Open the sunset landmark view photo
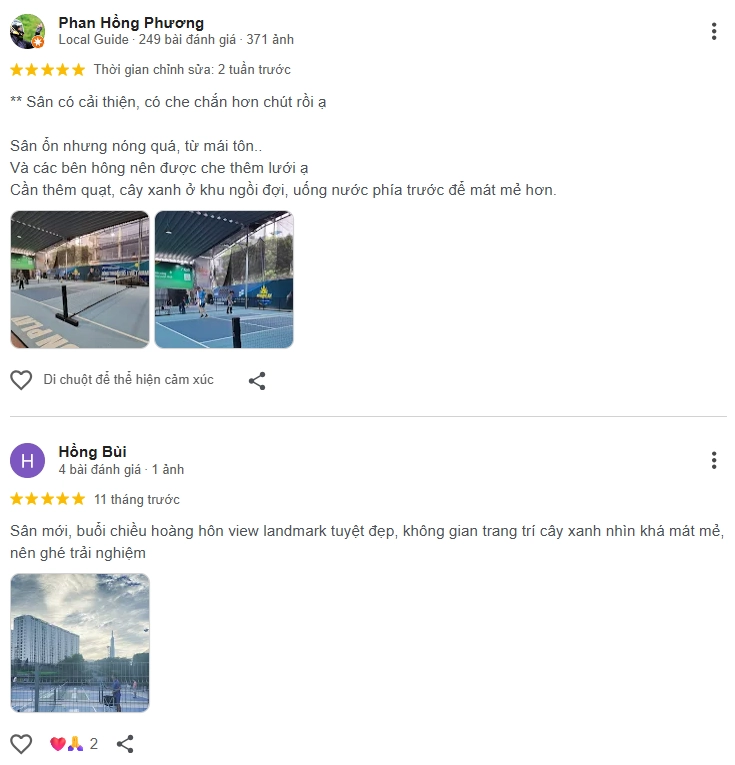 point(79,643)
